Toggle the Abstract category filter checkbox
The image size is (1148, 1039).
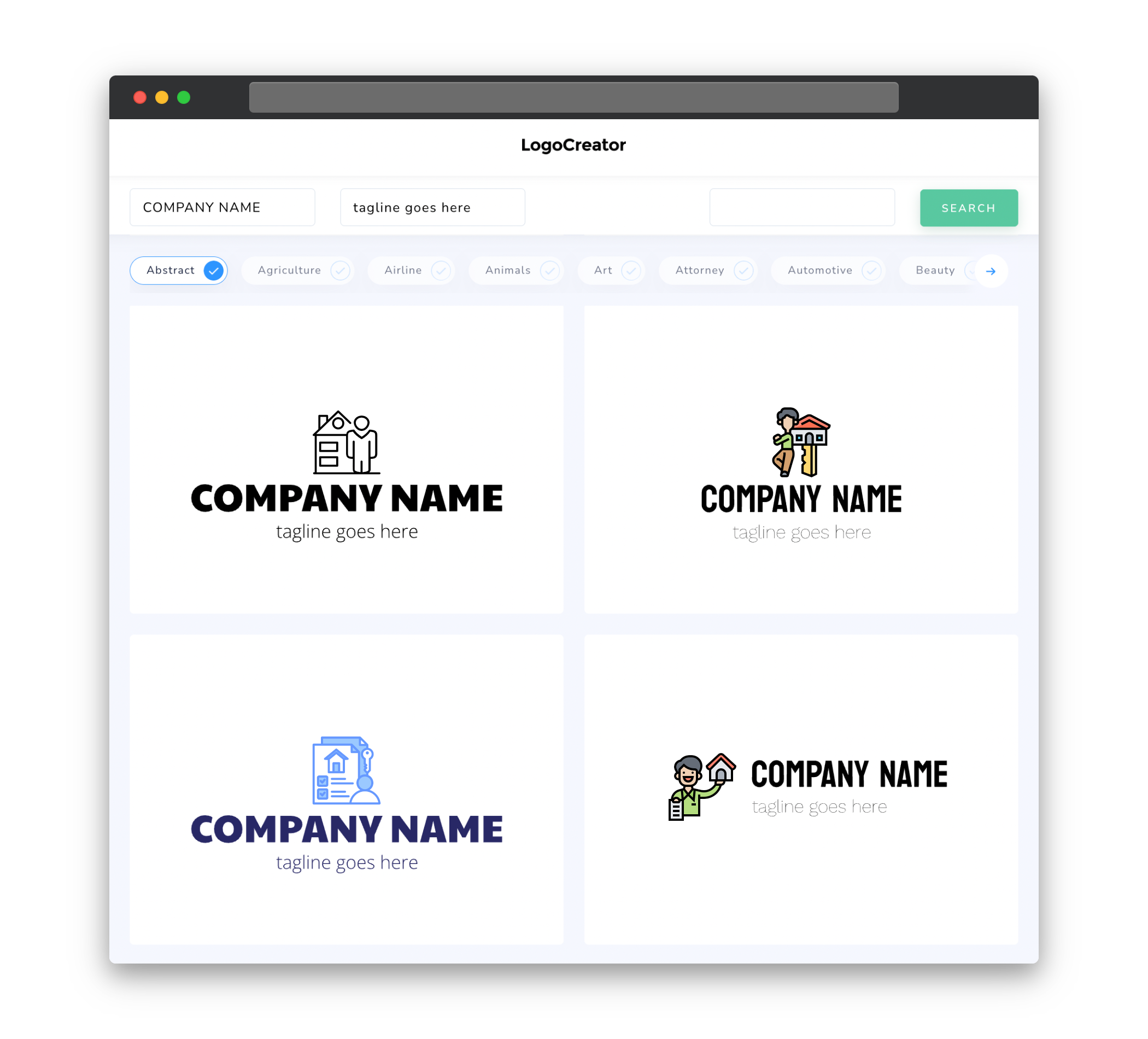214,270
